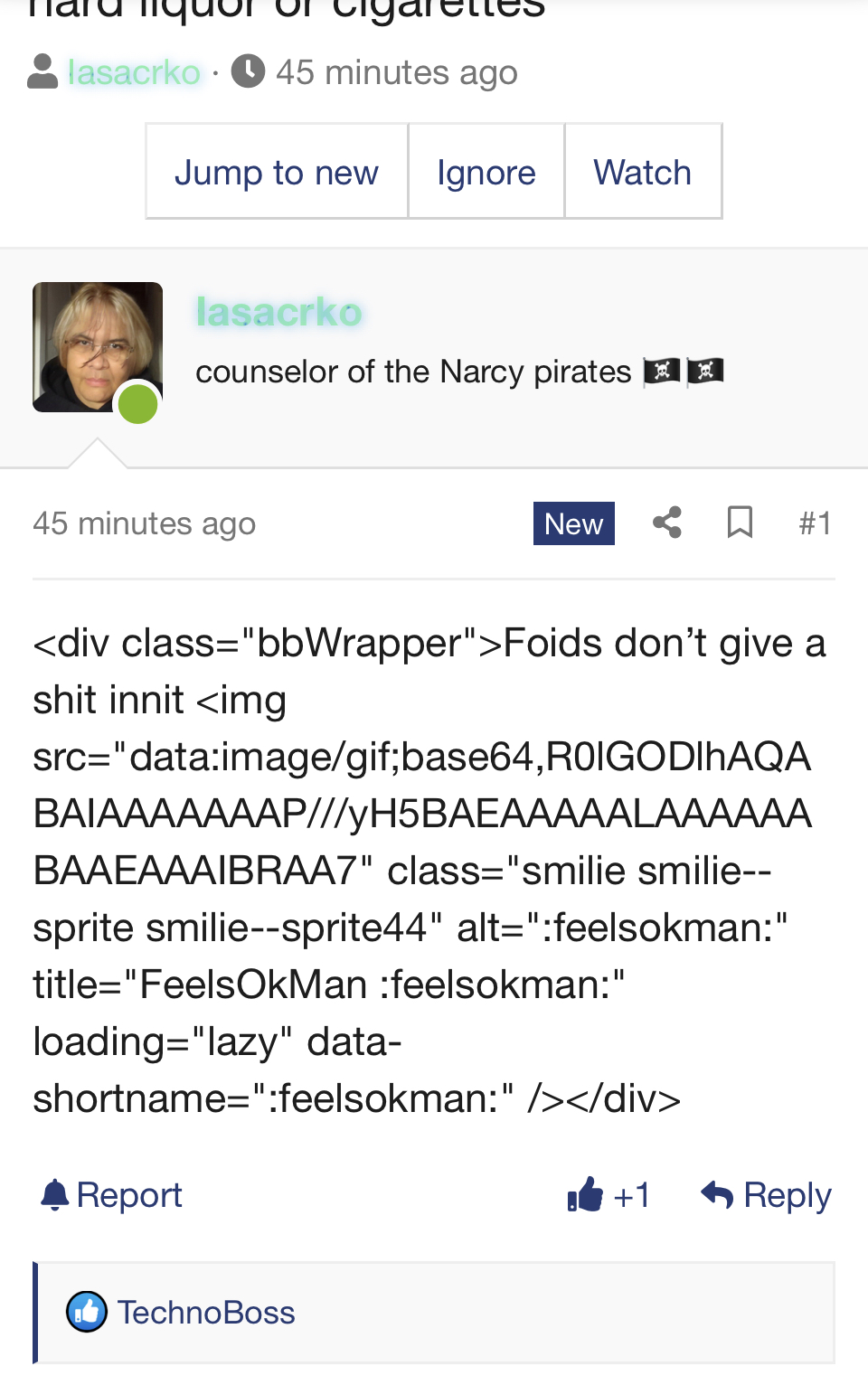Click the pirate flag emojis in user title
Image resolution: width=868 pixels, height=1385 pixels.
click(684, 371)
